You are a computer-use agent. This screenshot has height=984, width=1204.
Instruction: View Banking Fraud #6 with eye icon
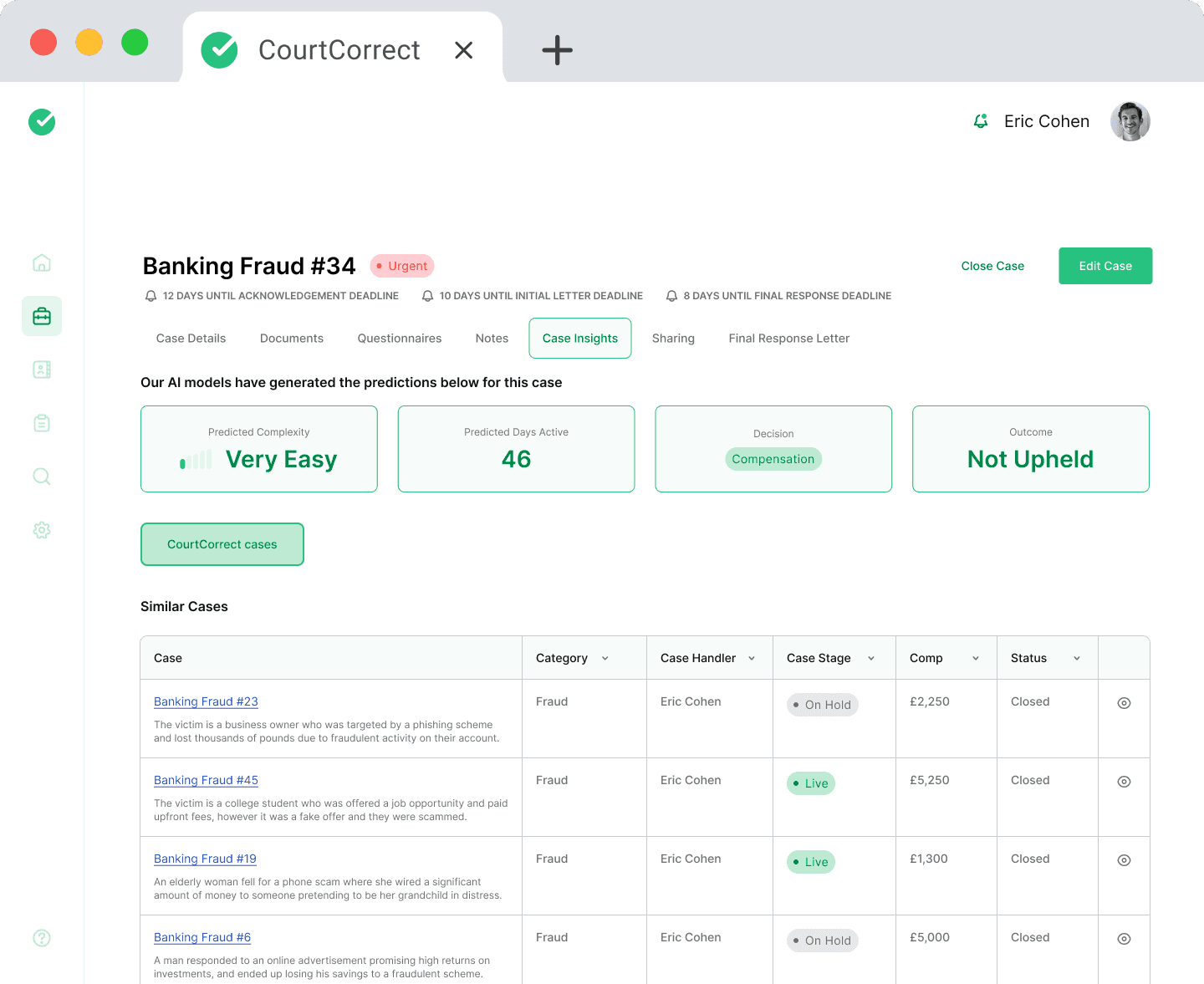tap(1125, 939)
